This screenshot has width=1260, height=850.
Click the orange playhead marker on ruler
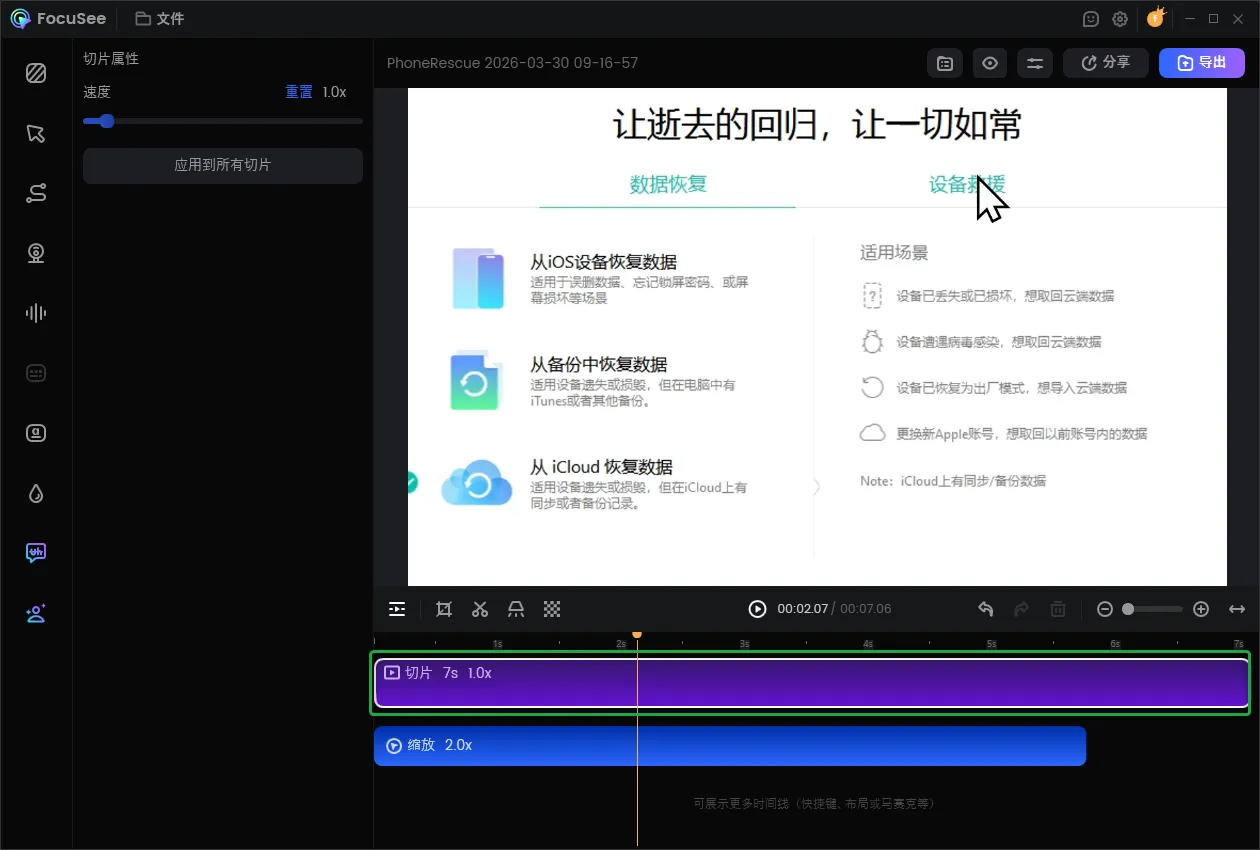coord(637,634)
